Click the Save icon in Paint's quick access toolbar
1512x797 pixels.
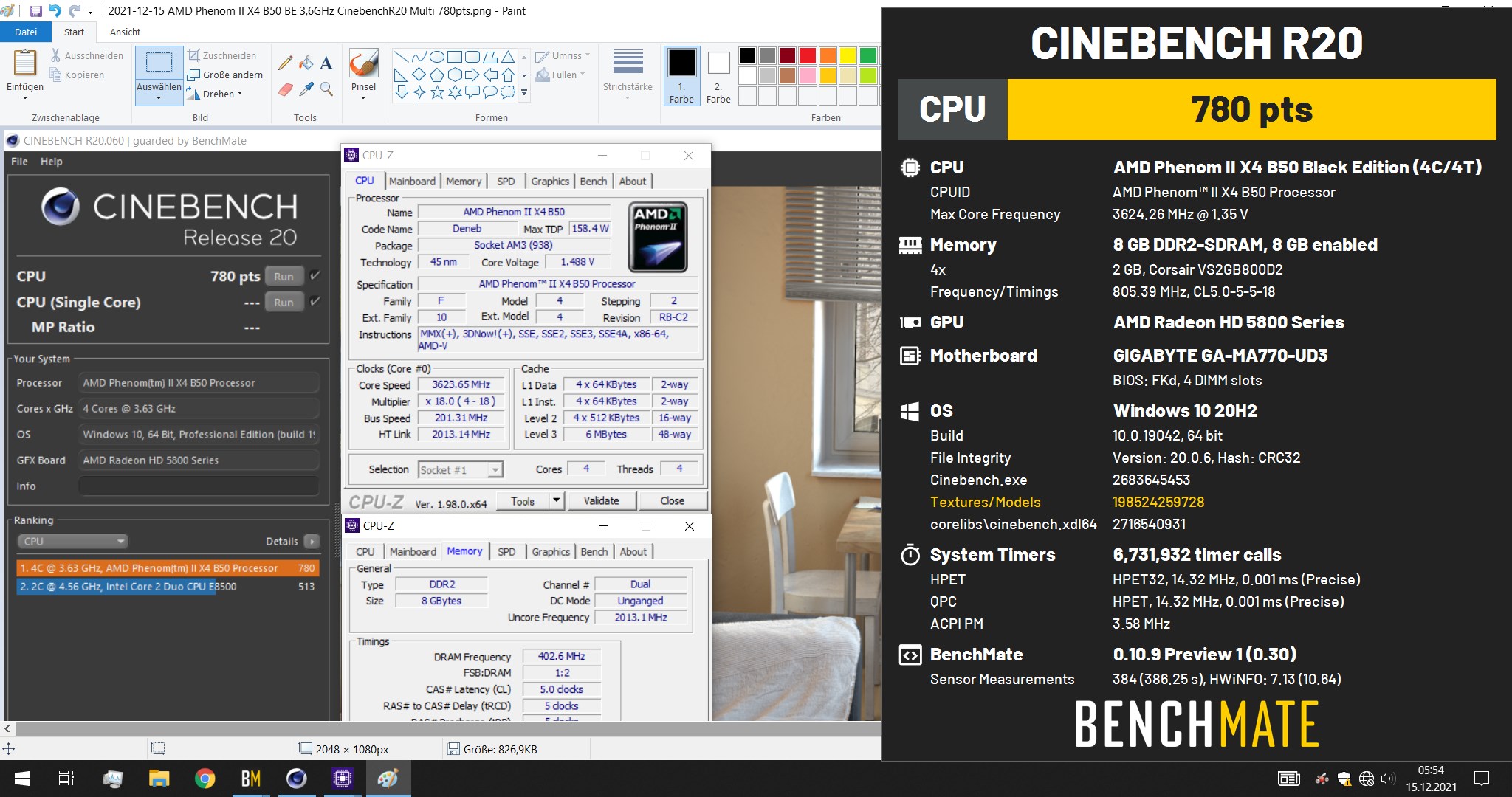coord(35,11)
